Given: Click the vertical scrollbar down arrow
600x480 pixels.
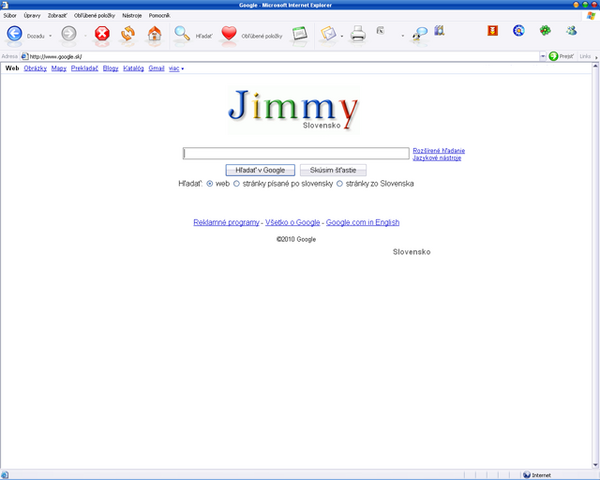Looking at the screenshot, I should (595, 465).
